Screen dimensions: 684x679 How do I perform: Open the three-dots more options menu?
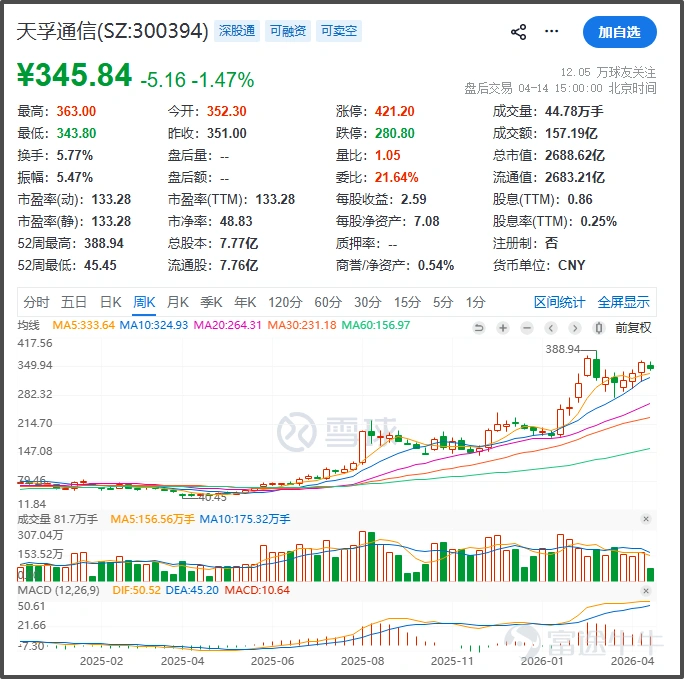click(x=551, y=31)
